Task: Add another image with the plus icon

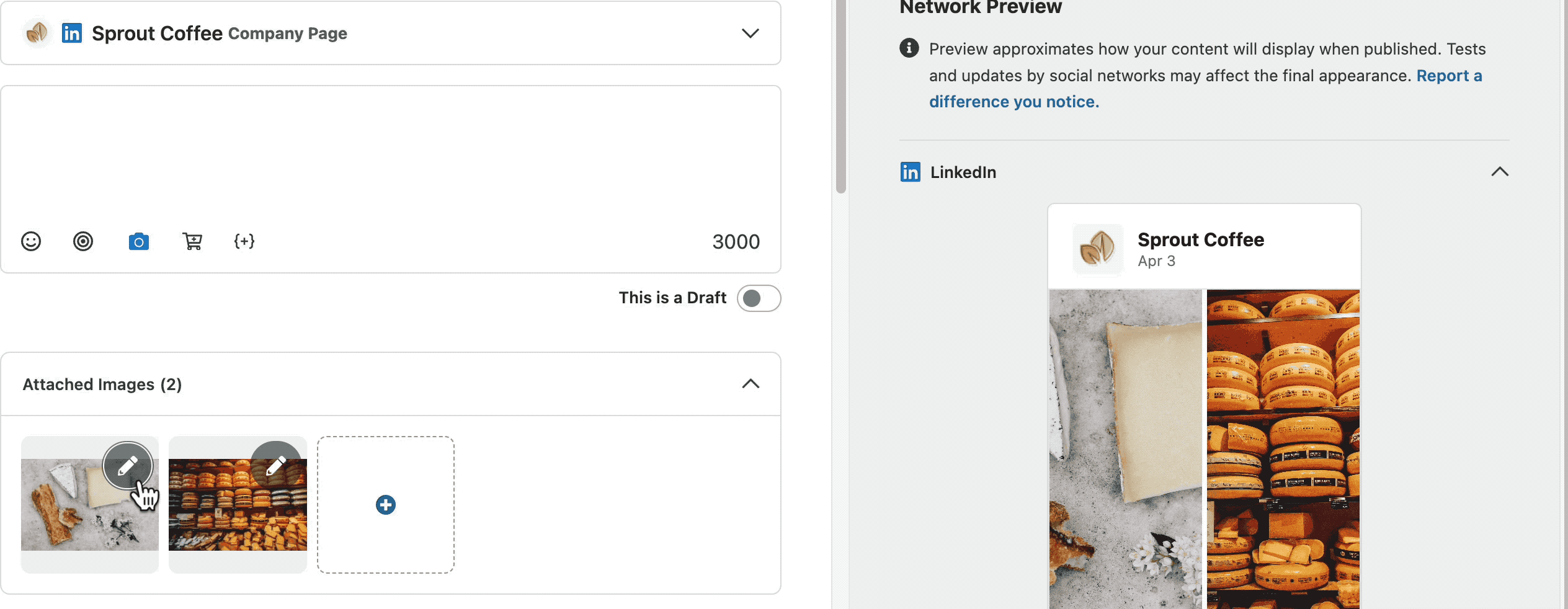Action: 386,505
